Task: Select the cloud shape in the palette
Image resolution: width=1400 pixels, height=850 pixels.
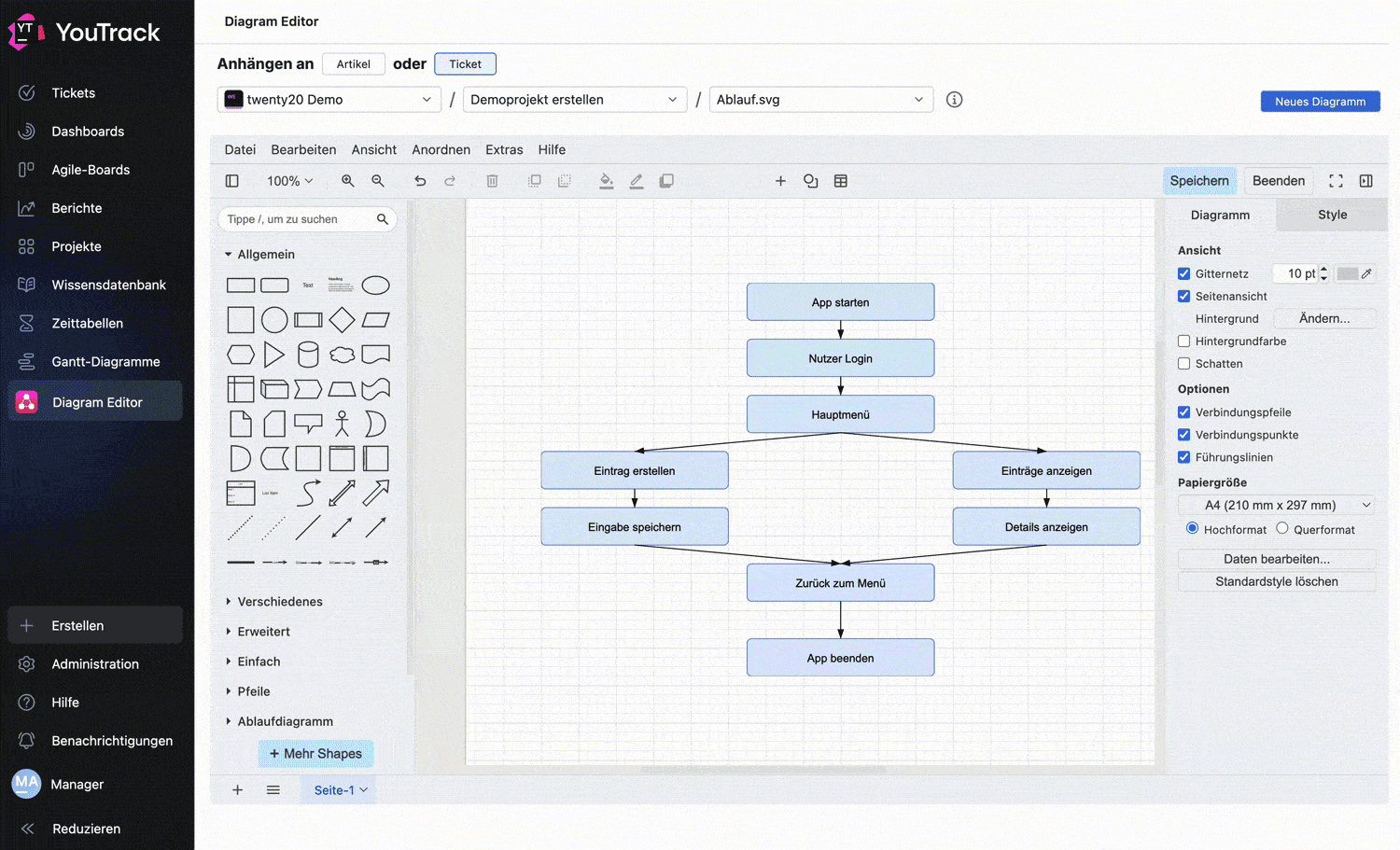Action: (x=342, y=355)
